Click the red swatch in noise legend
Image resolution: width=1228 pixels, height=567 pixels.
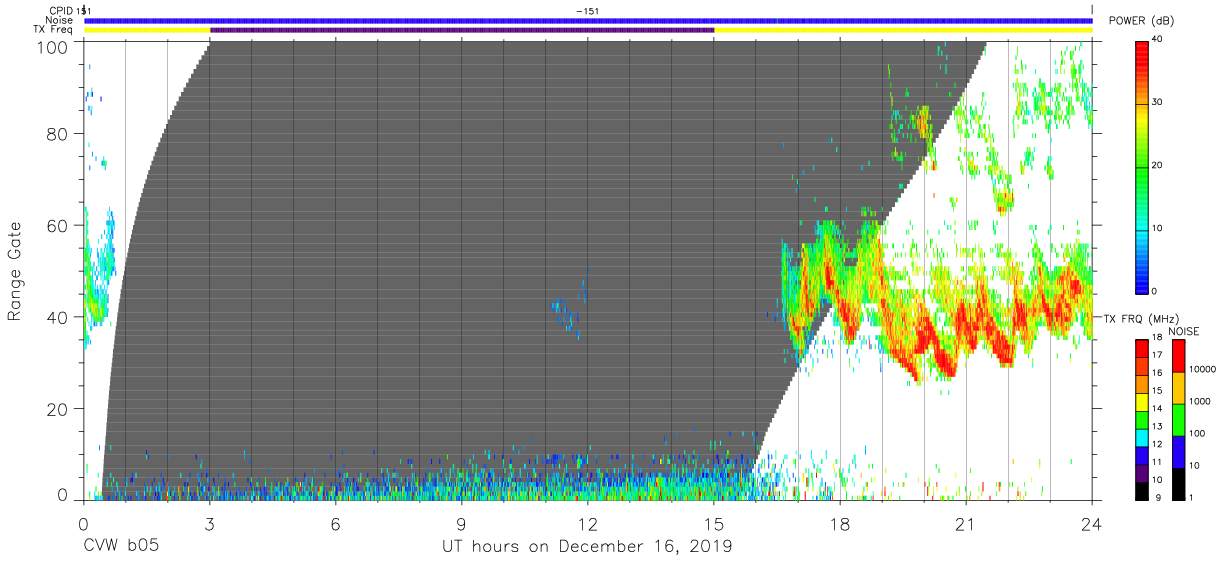point(1177,355)
